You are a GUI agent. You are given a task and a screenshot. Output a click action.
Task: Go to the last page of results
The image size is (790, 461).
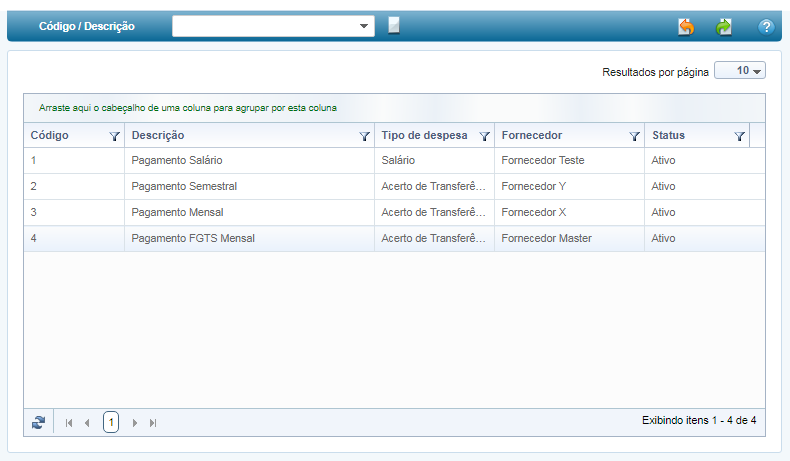click(153, 423)
